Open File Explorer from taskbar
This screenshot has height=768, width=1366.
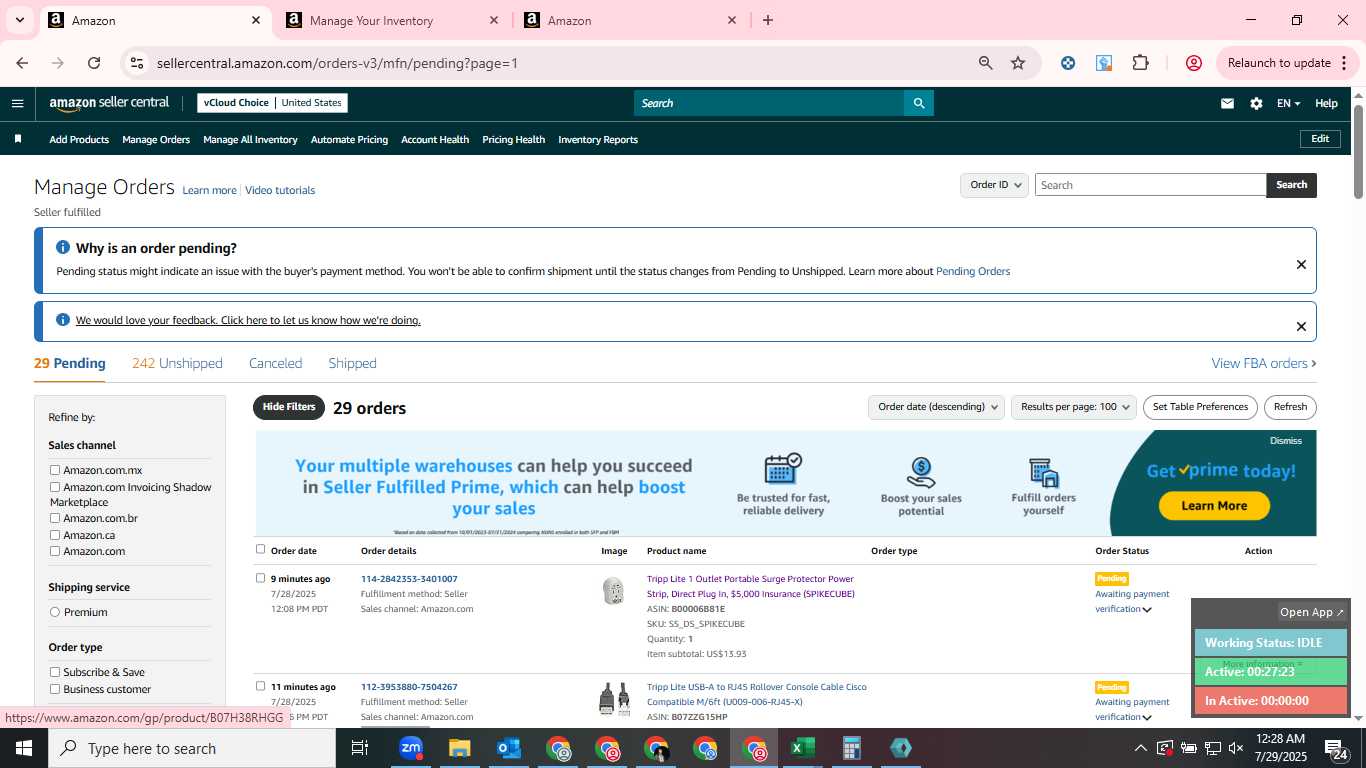[x=459, y=748]
